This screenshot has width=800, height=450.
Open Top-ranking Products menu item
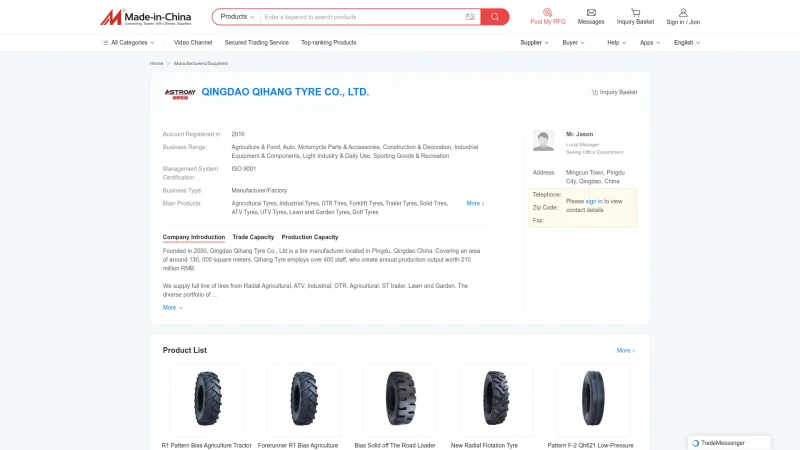[x=329, y=43]
